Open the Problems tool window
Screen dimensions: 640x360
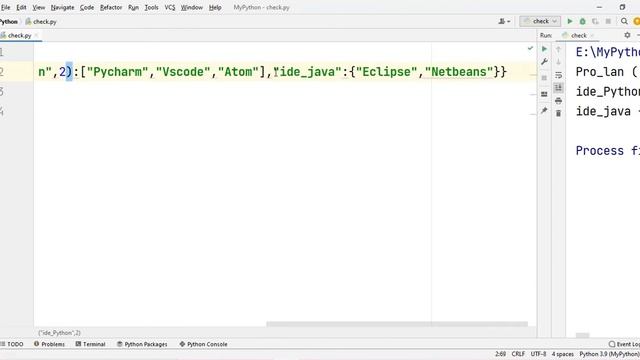point(49,344)
